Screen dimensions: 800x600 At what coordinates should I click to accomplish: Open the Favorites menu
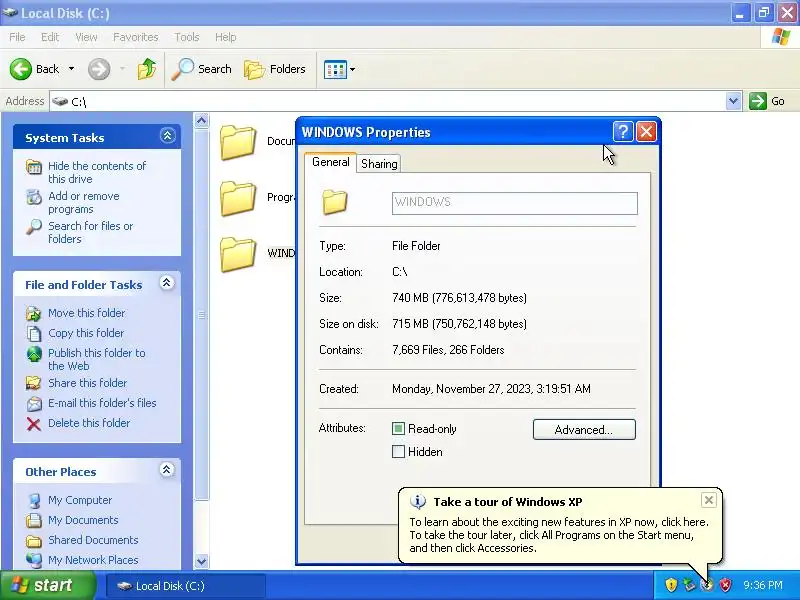pos(135,37)
